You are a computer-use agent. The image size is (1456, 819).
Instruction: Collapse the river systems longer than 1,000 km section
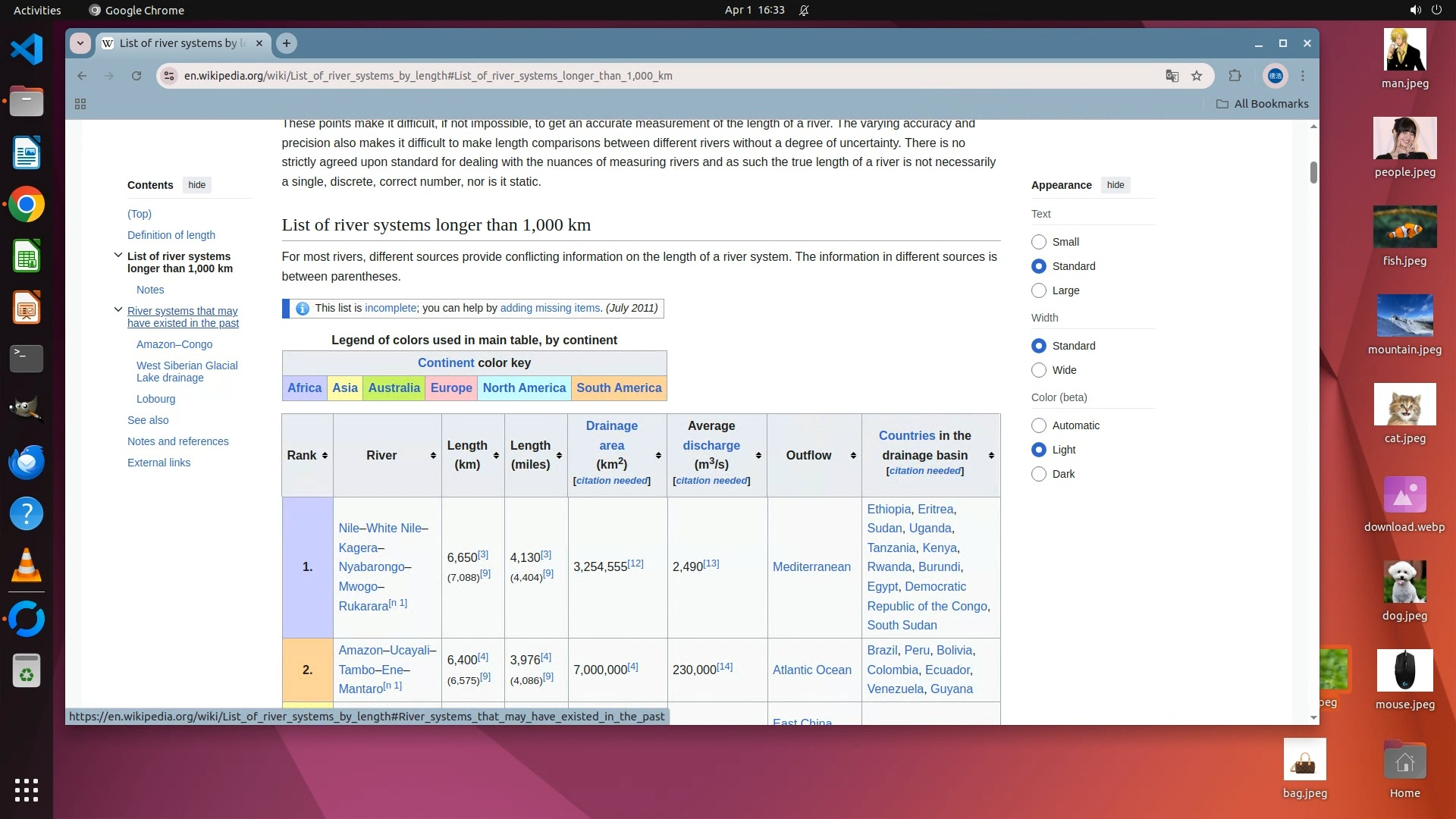[118, 256]
